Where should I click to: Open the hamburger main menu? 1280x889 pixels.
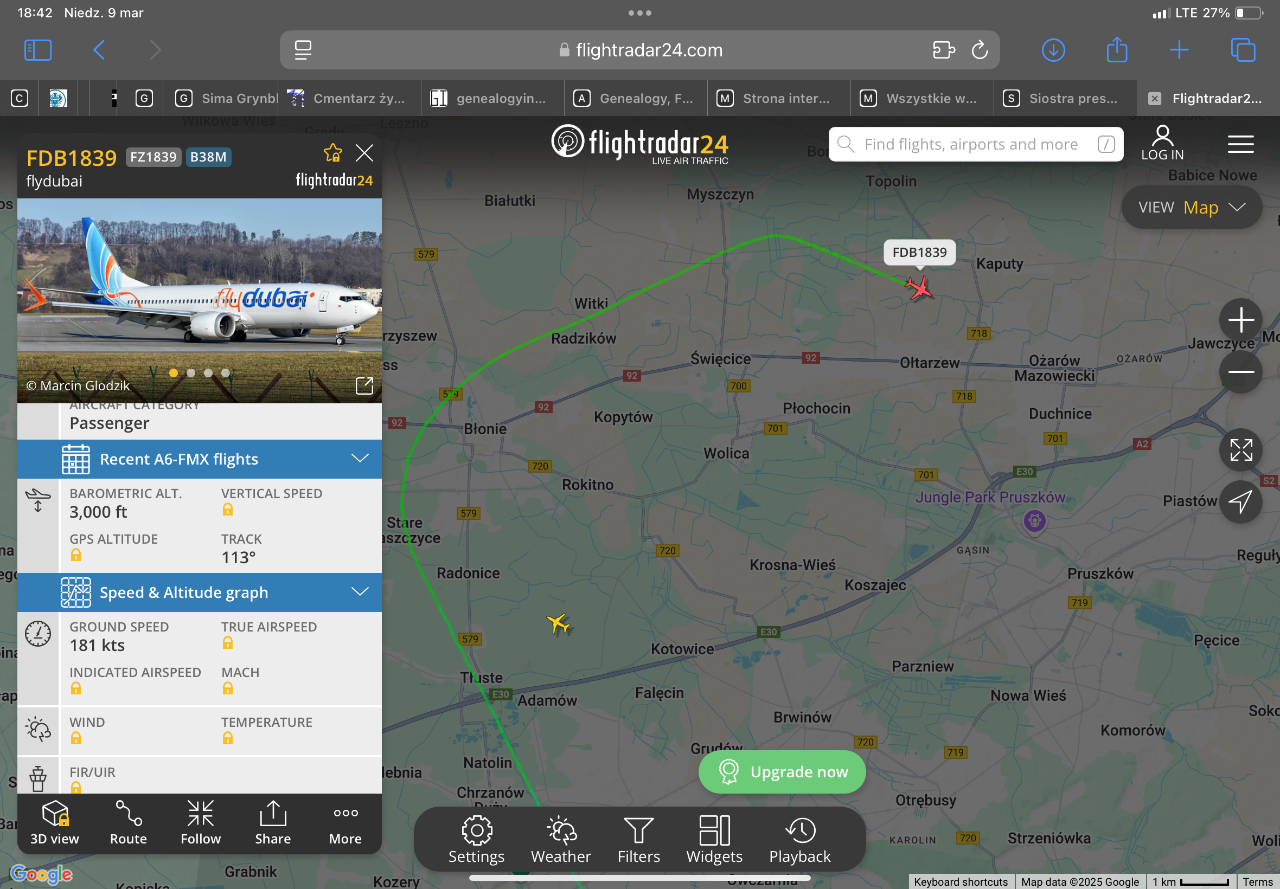pyautogui.click(x=1241, y=144)
